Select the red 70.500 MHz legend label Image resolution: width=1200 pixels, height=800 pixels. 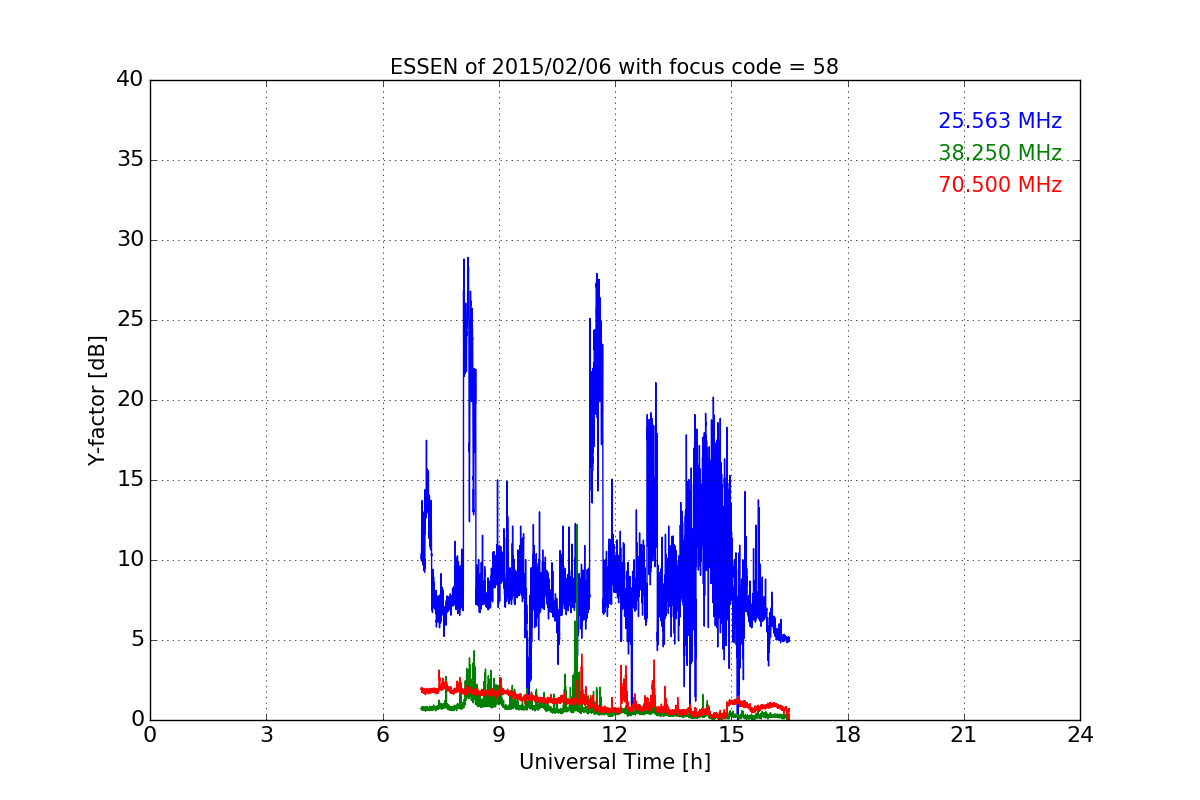pos(1000,185)
